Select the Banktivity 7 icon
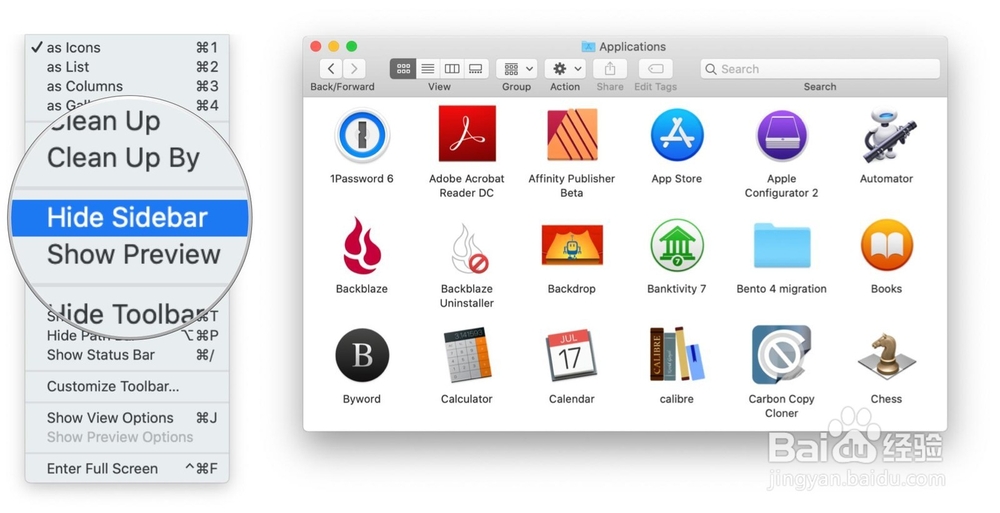The image size is (1000, 513). coord(677,246)
